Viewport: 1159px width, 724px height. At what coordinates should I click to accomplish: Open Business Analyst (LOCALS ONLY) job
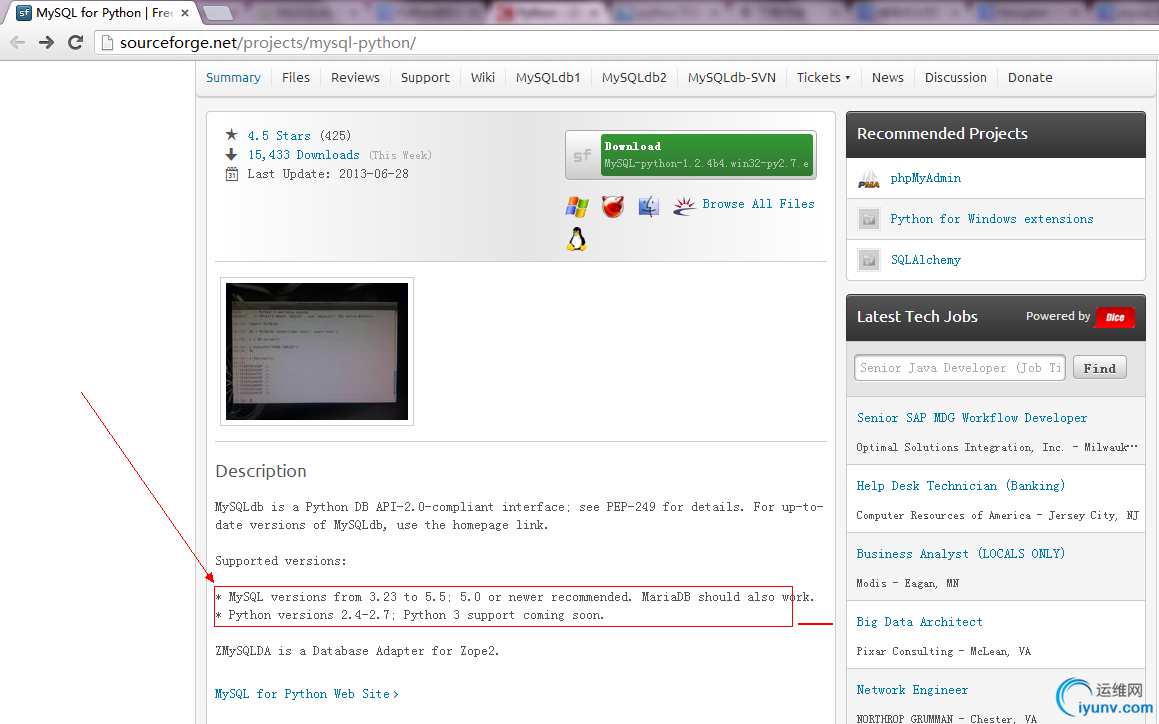[960, 554]
